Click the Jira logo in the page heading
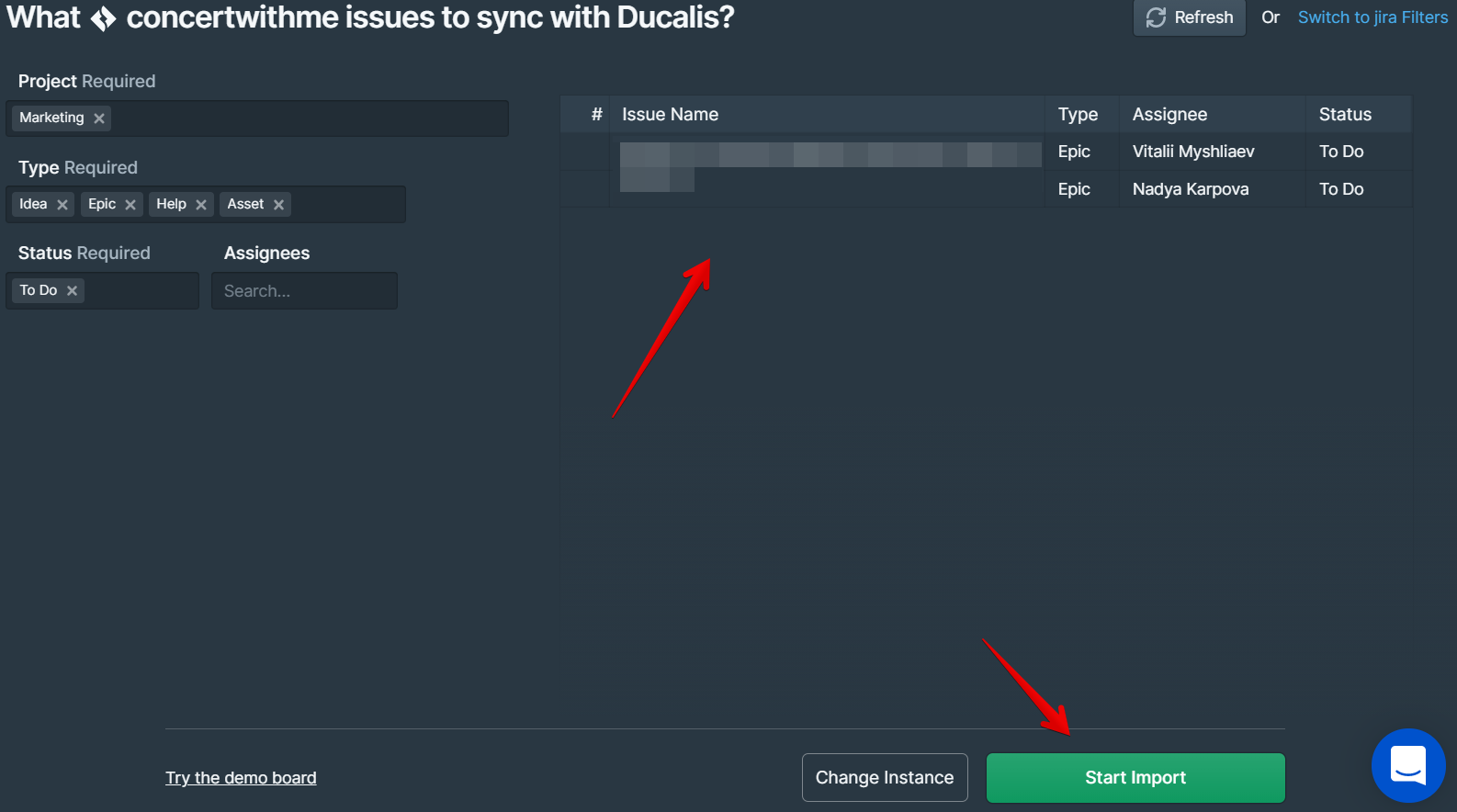Viewport: 1457px width, 812px height. [x=104, y=17]
